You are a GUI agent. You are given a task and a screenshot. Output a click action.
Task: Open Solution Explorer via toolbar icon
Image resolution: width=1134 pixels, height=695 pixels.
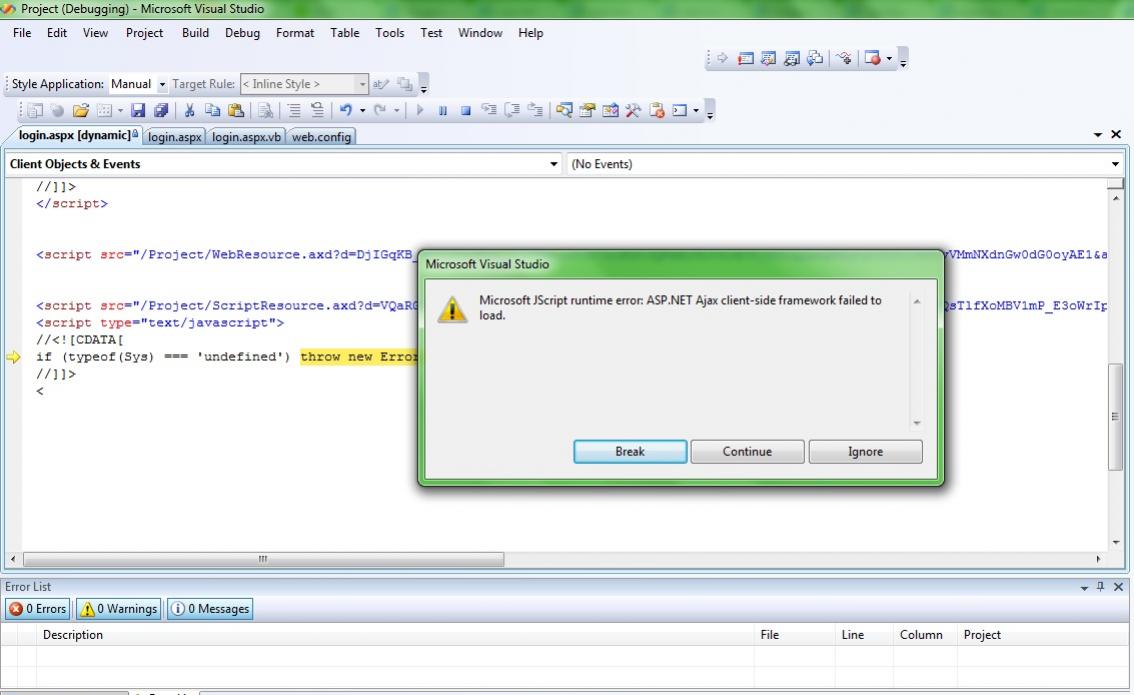tap(564, 111)
